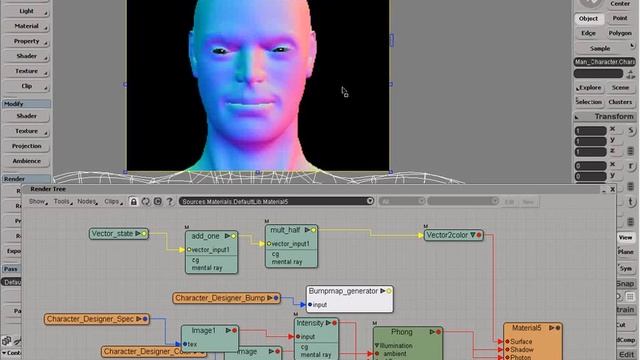Image resolution: width=640 pixels, height=360 pixels.
Task: Open the Show menu in Render Tree
Action: point(38,201)
